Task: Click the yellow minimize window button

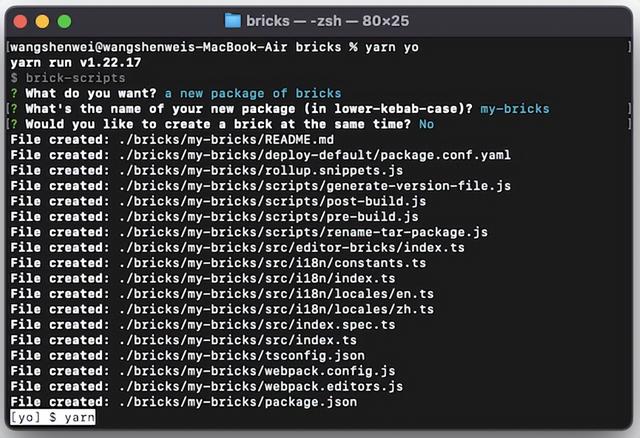Action: coord(42,21)
